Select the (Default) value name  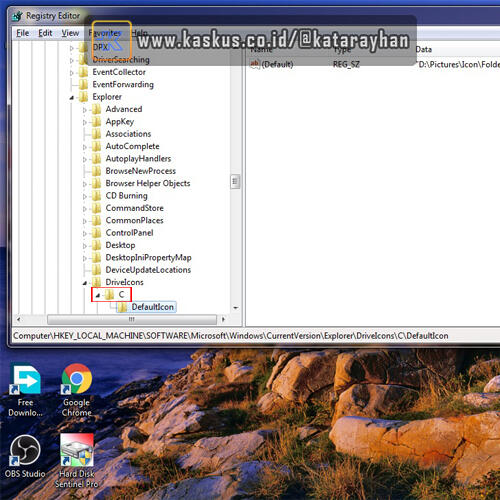click(x=277, y=64)
